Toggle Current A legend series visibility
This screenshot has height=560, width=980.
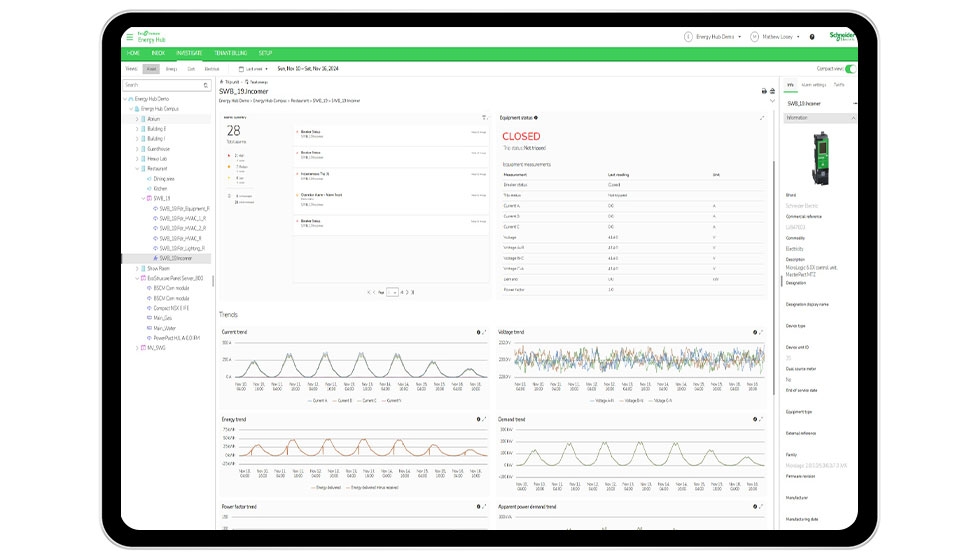(318, 400)
